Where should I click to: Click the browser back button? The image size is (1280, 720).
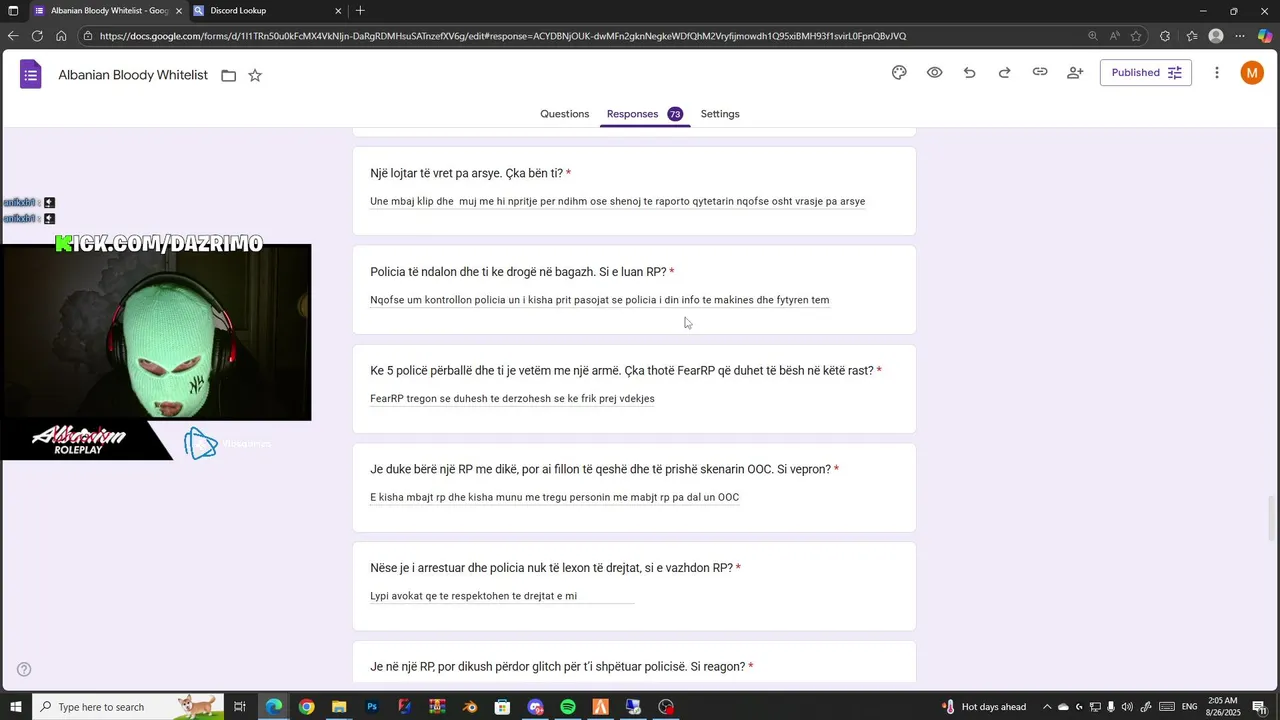(x=13, y=36)
